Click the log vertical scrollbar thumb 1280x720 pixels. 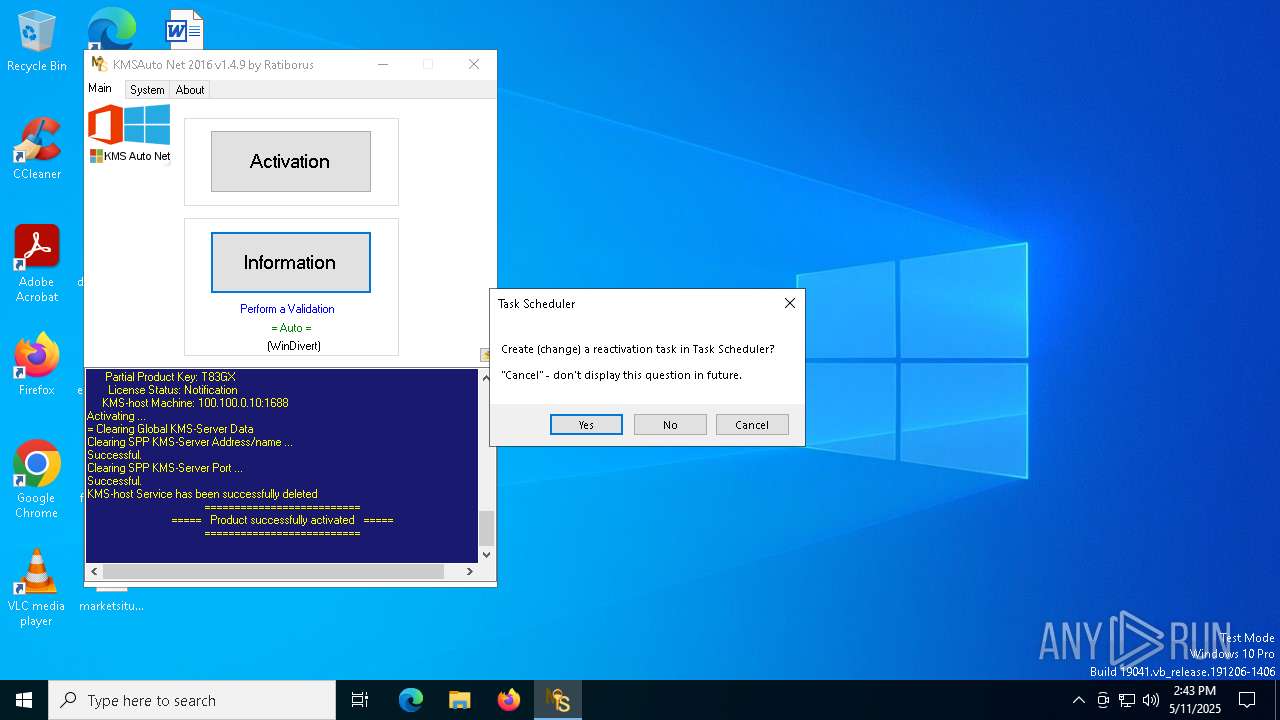pos(486,527)
